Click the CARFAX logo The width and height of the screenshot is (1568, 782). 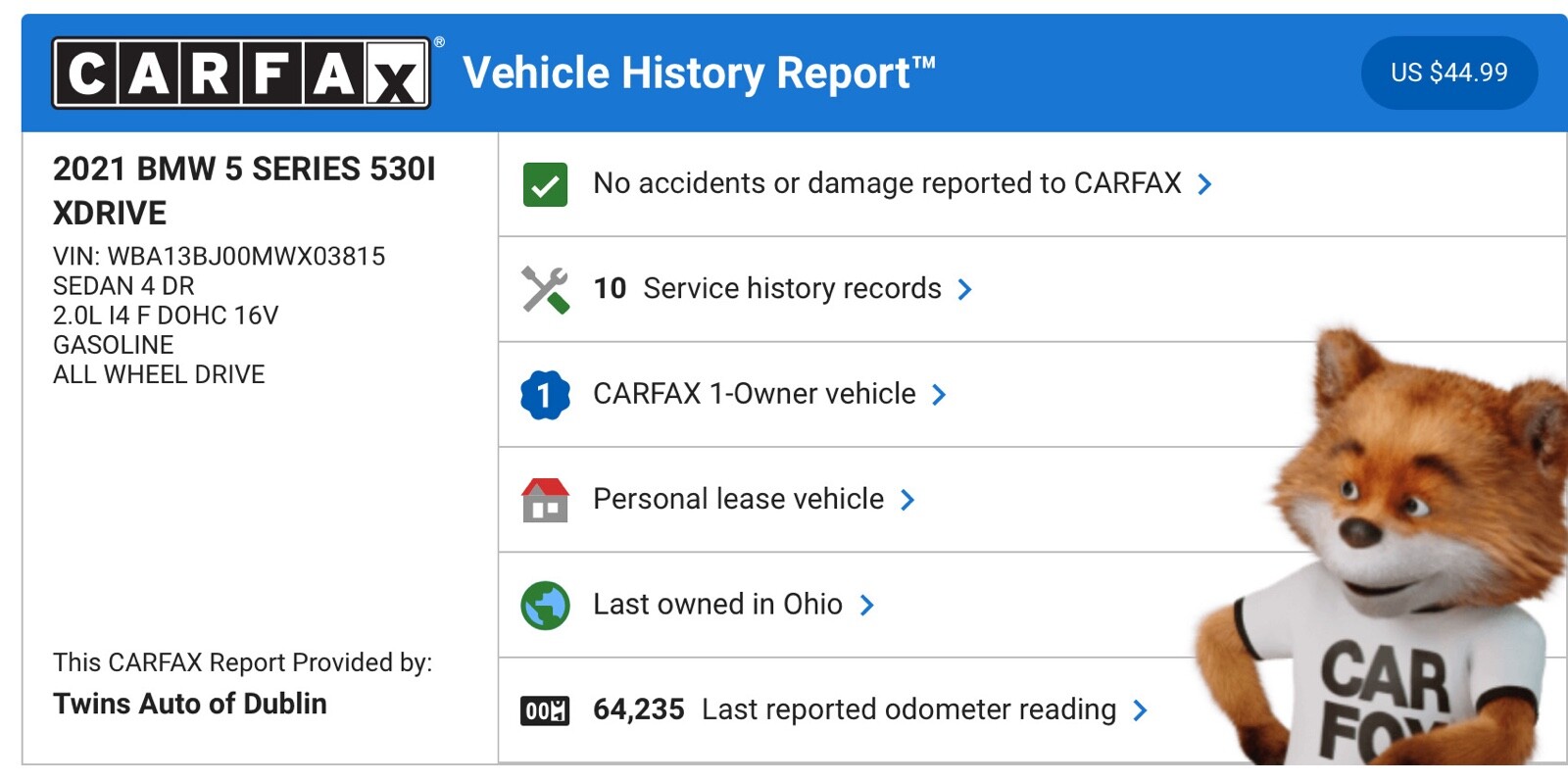pos(241,73)
